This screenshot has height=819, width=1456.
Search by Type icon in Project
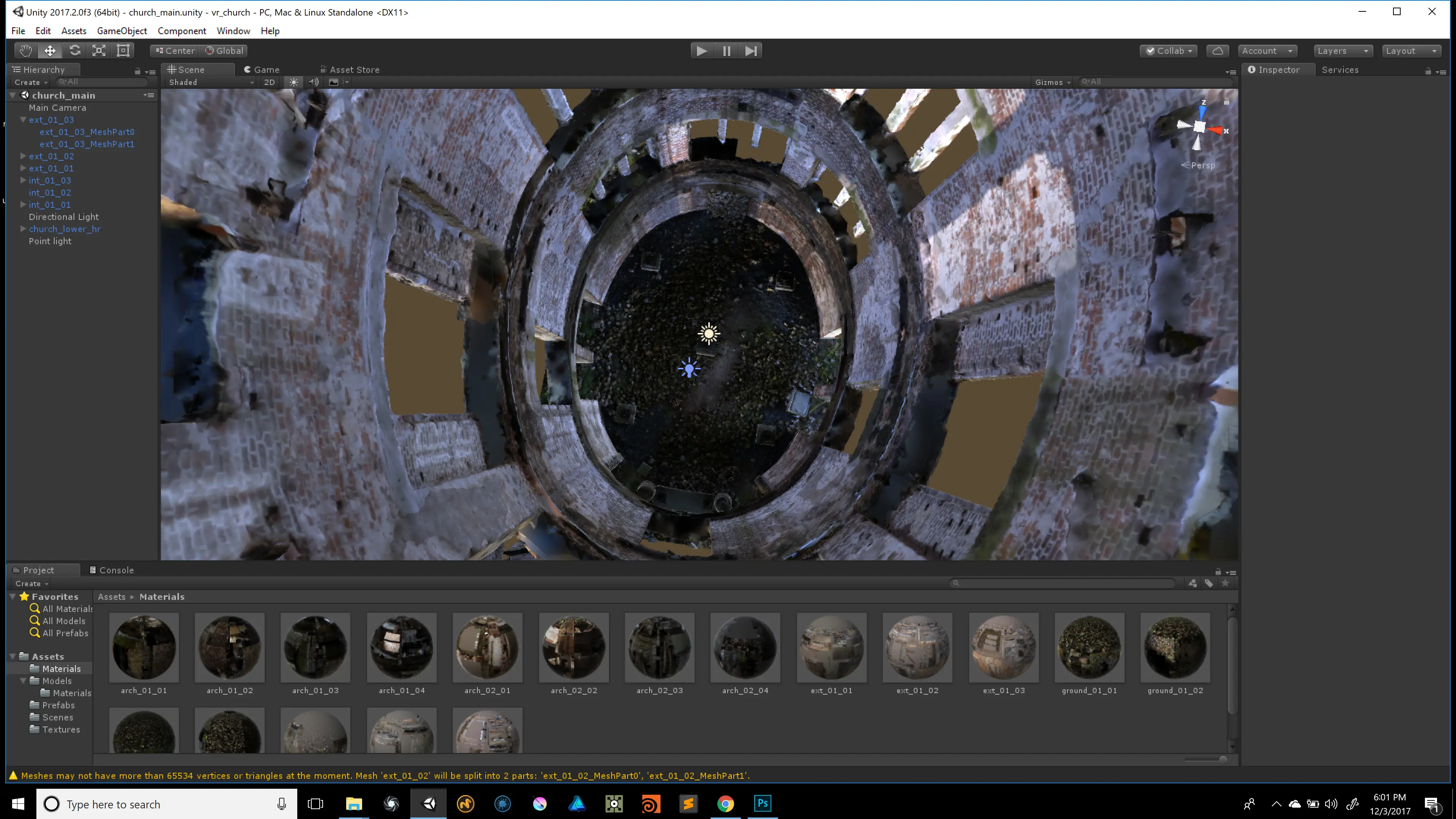pos(1192,583)
